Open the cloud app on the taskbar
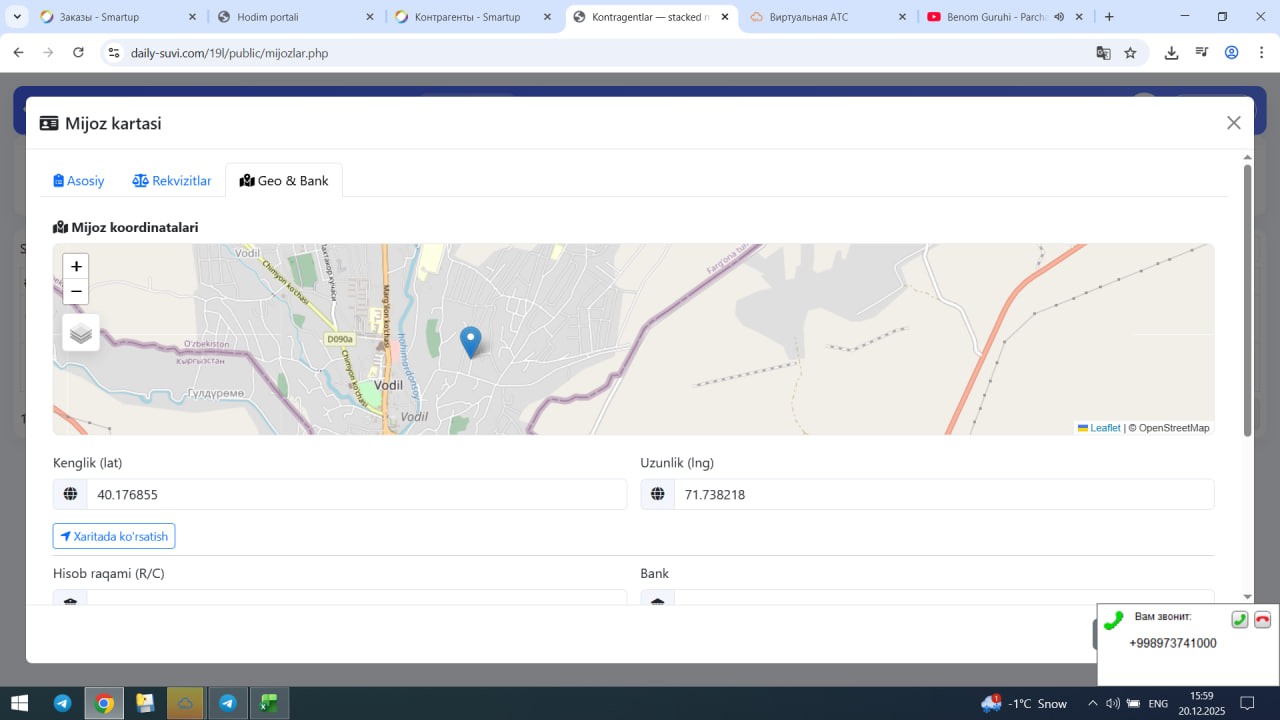 pyautogui.click(x=186, y=703)
